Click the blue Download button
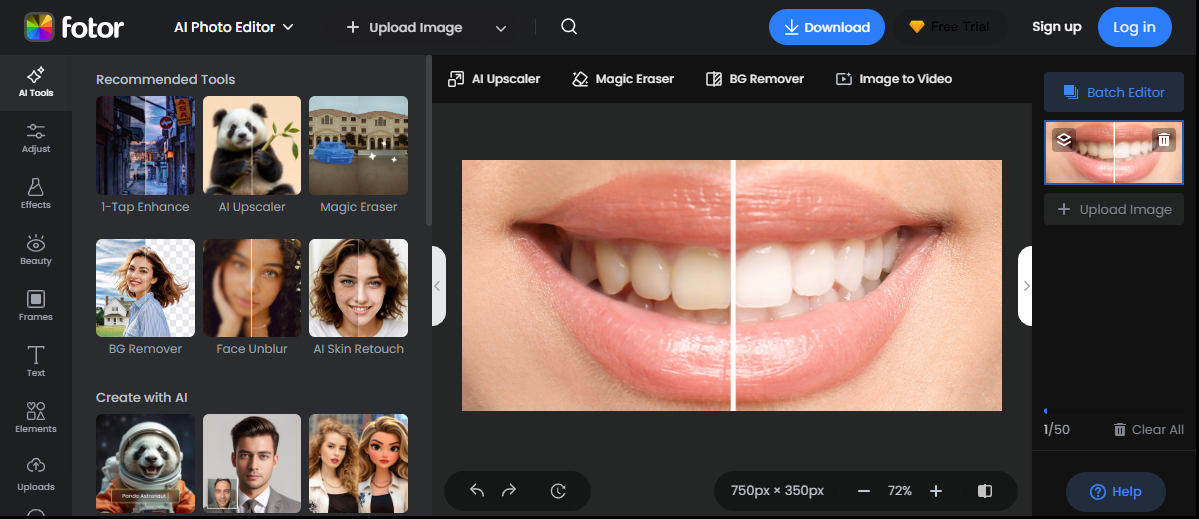 (827, 27)
